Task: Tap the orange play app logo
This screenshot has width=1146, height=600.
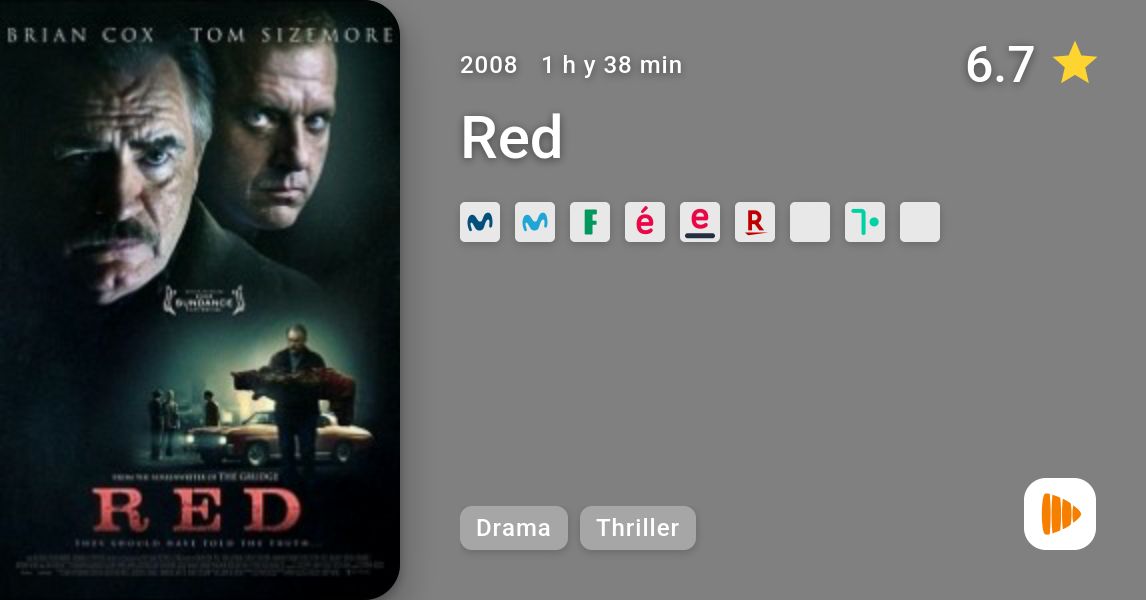Action: click(1060, 514)
